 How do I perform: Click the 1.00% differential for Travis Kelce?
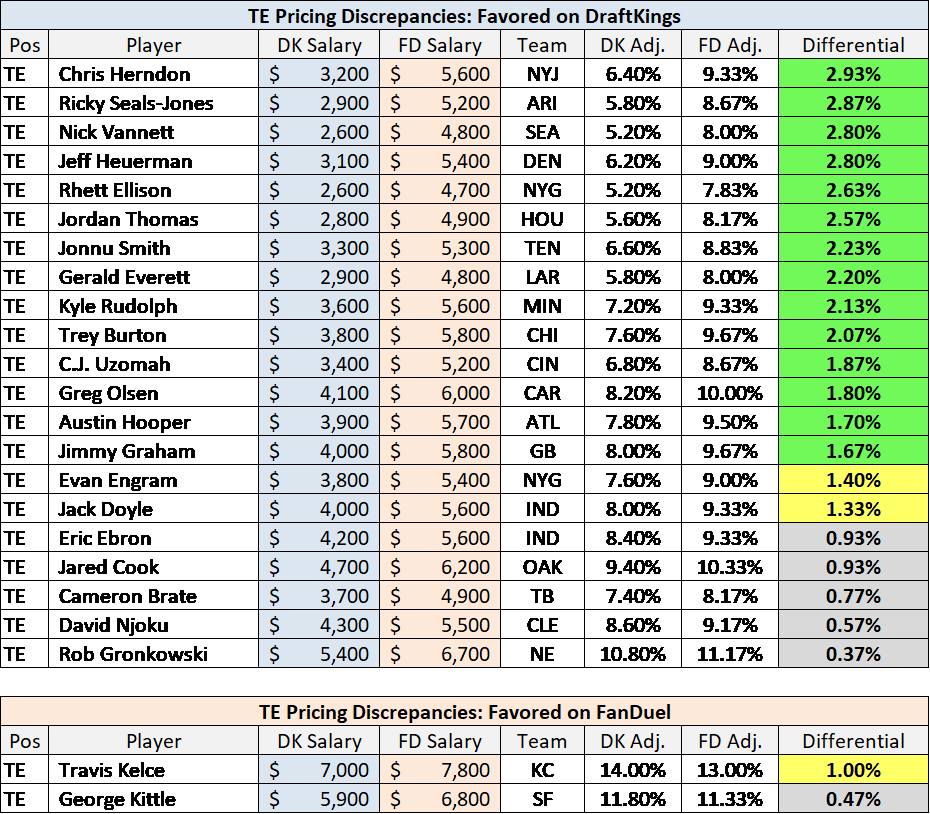click(x=853, y=770)
